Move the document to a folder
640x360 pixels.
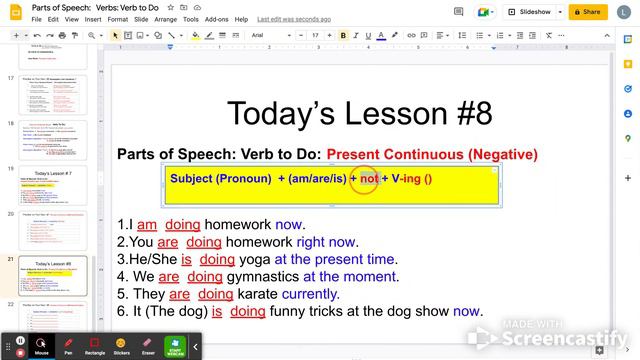click(184, 7)
